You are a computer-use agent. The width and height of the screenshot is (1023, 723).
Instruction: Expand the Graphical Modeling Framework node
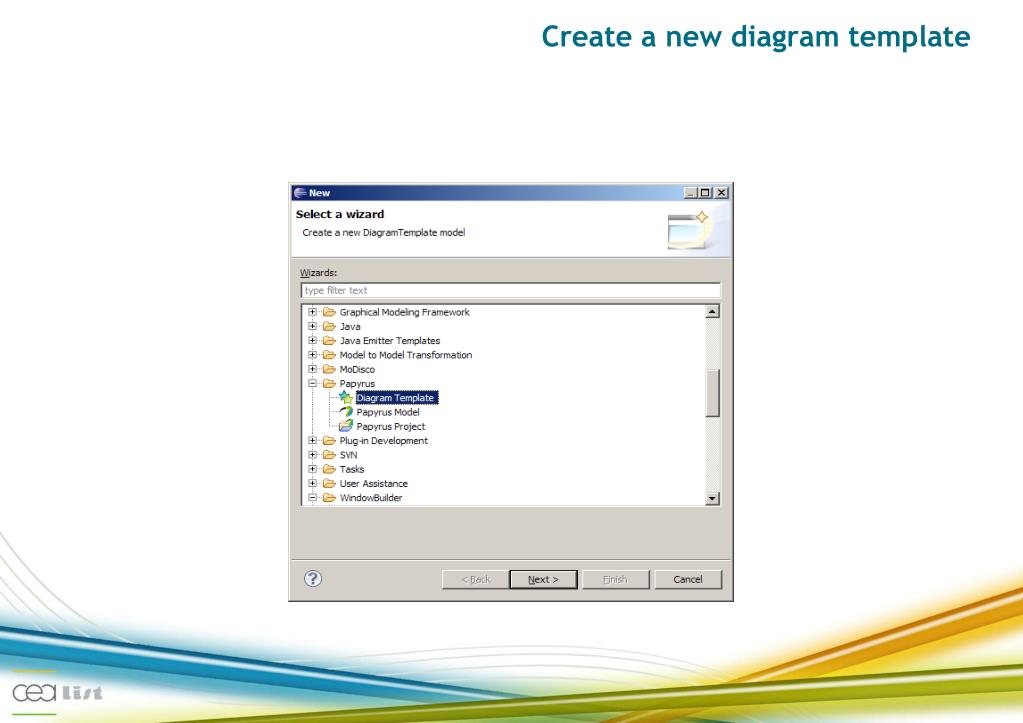[313, 312]
